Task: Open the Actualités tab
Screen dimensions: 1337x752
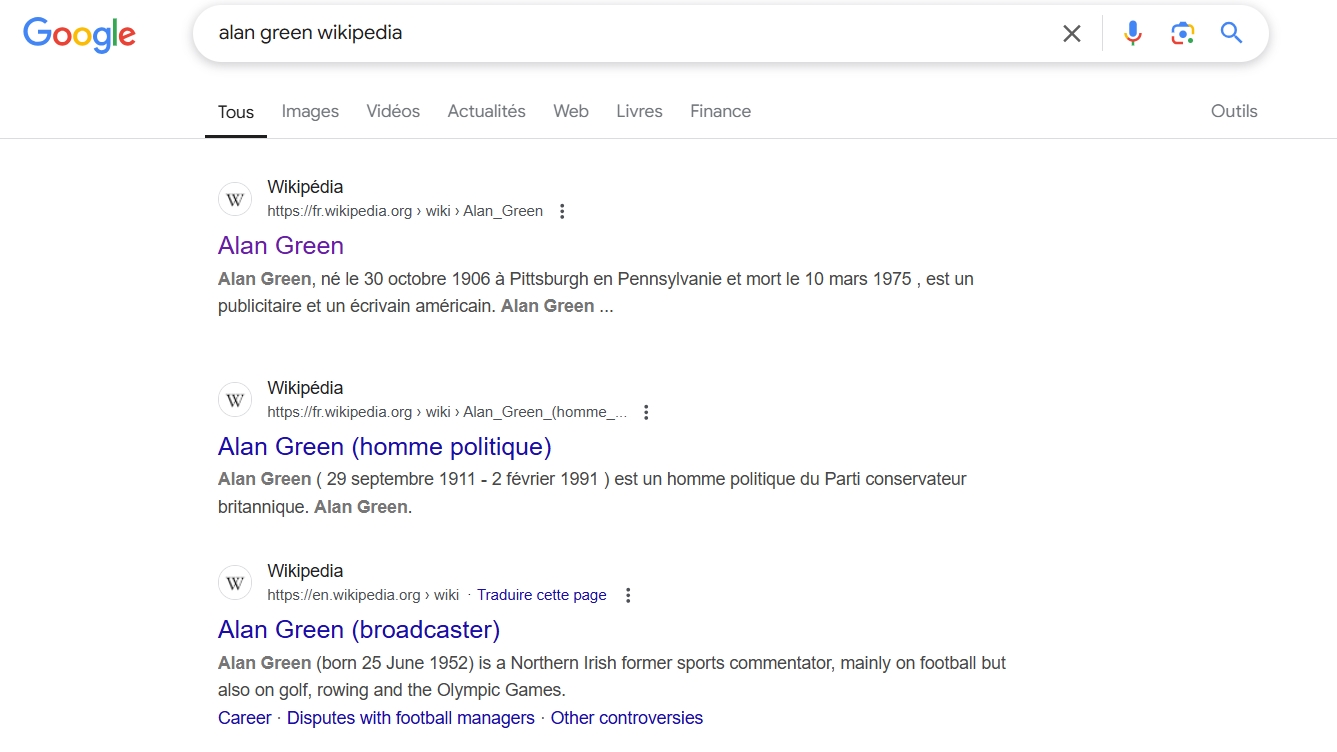Action: click(487, 111)
